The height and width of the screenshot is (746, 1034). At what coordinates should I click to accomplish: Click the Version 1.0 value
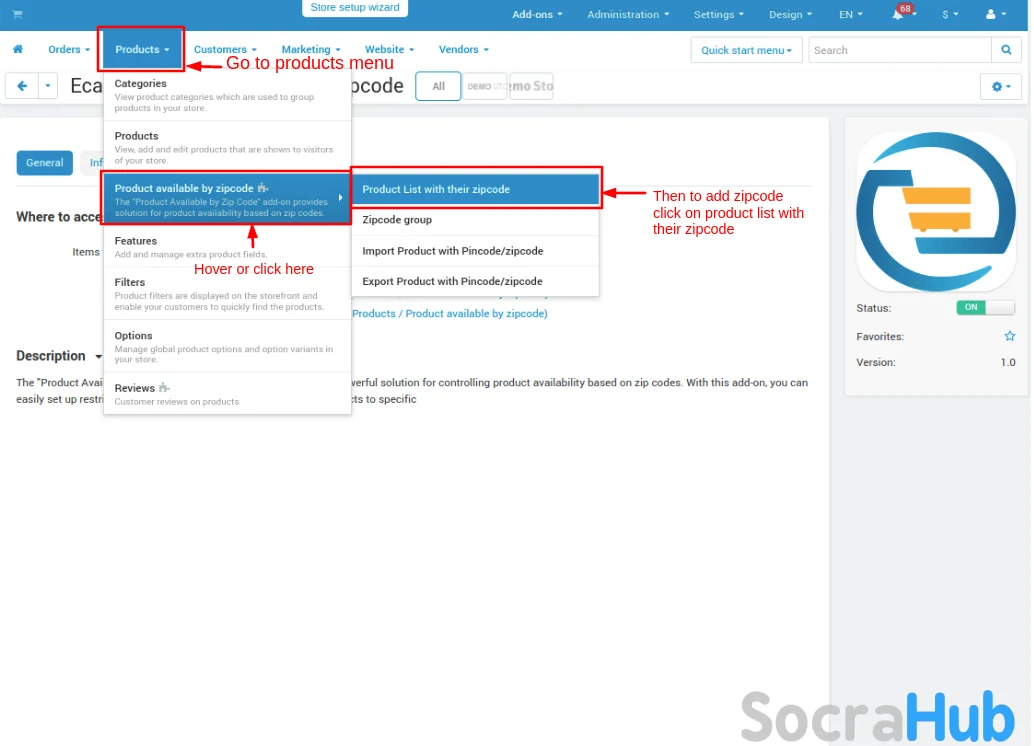(x=1008, y=362)
